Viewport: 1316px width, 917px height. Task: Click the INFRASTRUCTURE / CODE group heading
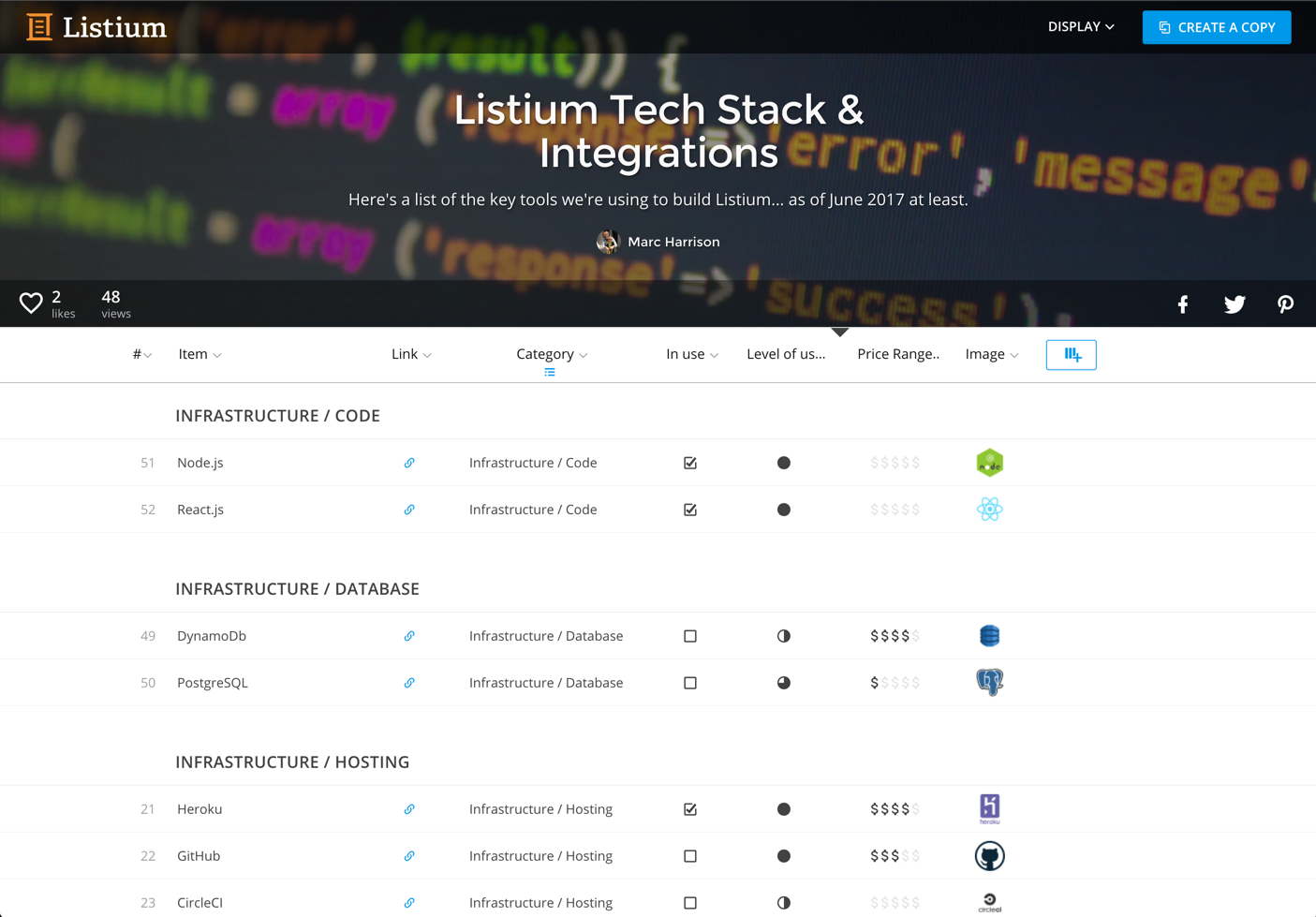tap(277, 416)
